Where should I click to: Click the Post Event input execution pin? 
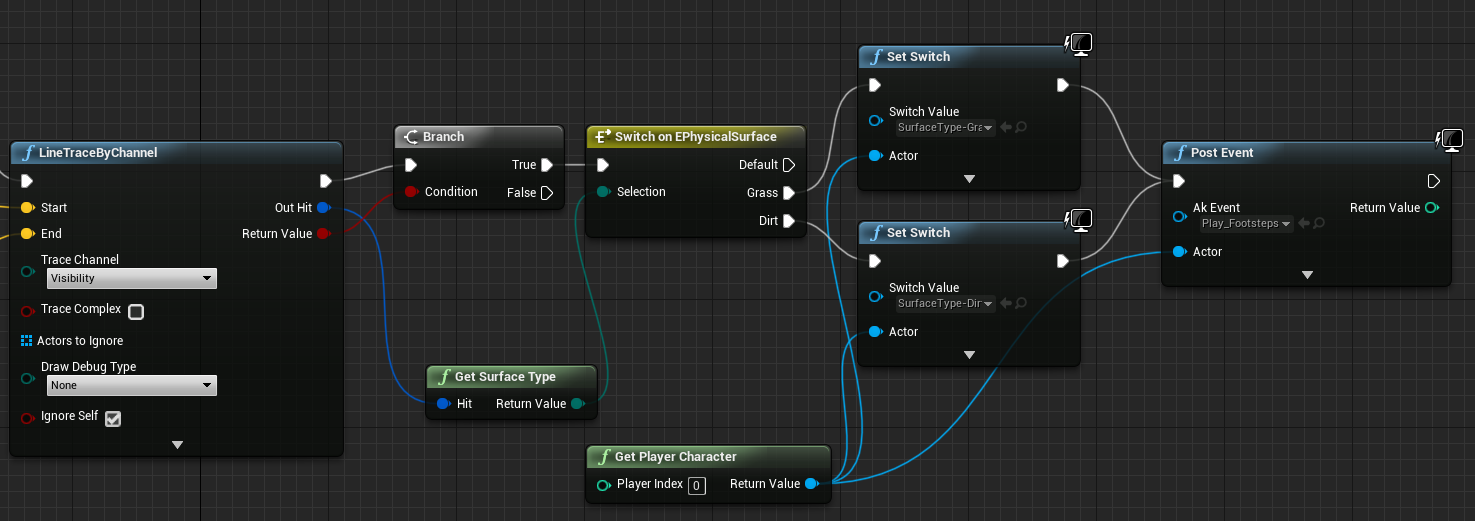(1179, 181)
